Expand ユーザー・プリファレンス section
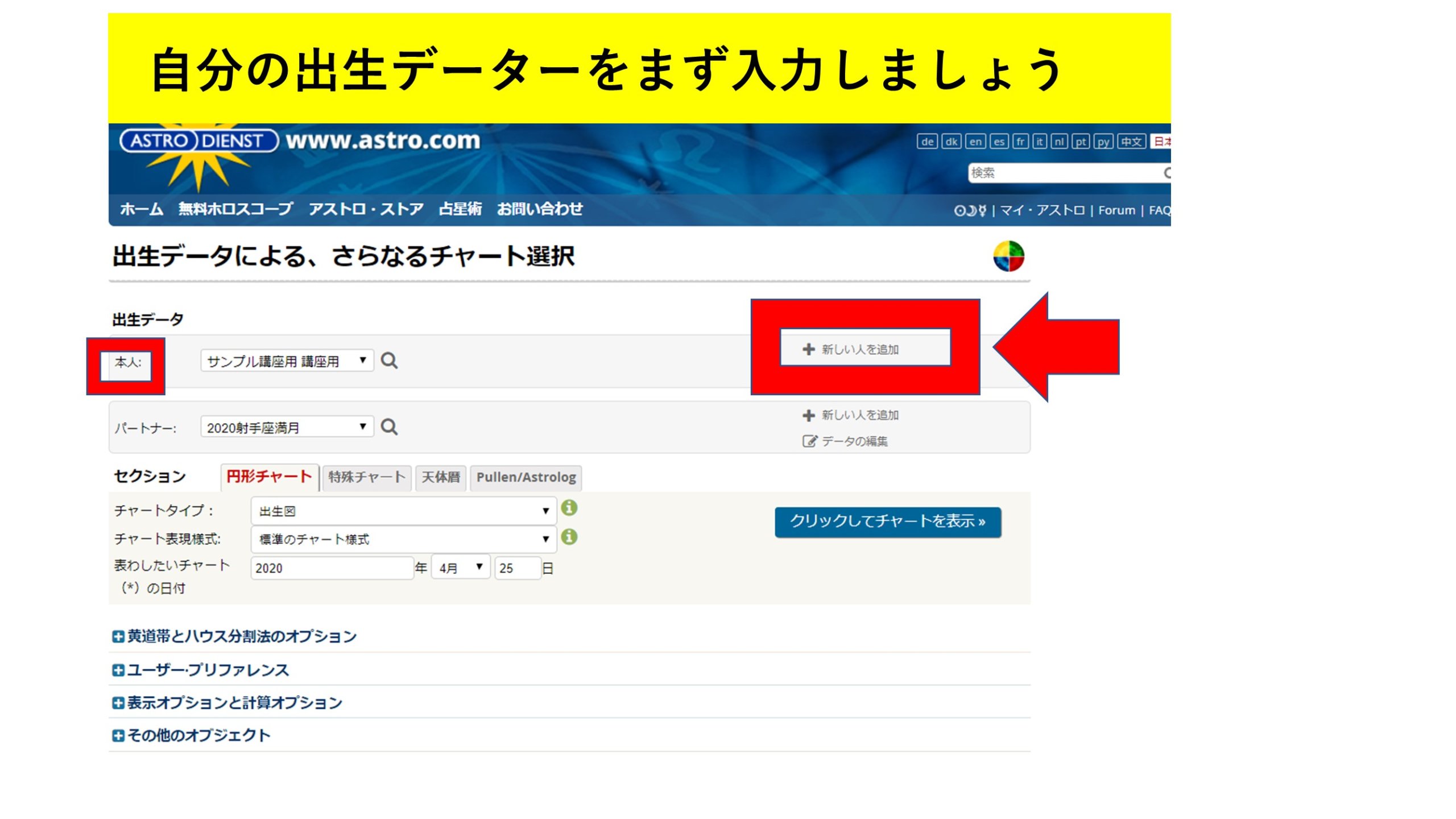This screenshot has height=819, width=1456. pyautogui.click(x=200, y=670)
